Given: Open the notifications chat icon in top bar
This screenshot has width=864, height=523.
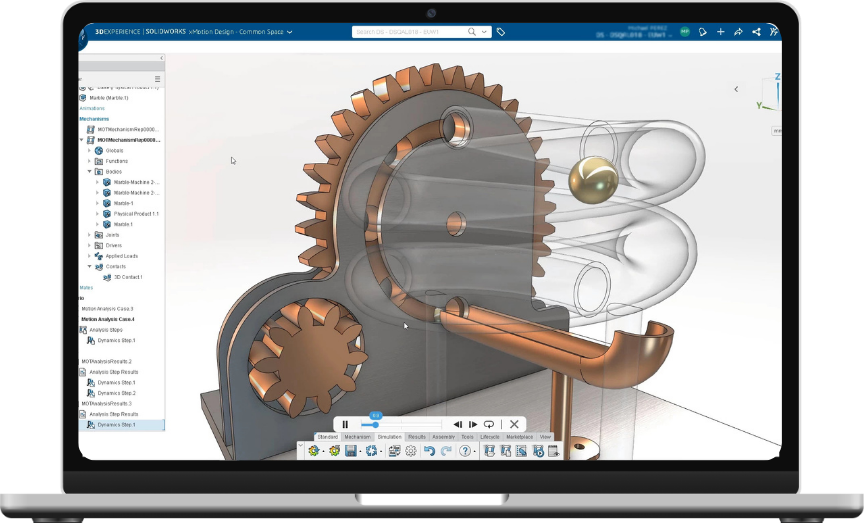Looking at the screenshot, I should click(703, 32).
